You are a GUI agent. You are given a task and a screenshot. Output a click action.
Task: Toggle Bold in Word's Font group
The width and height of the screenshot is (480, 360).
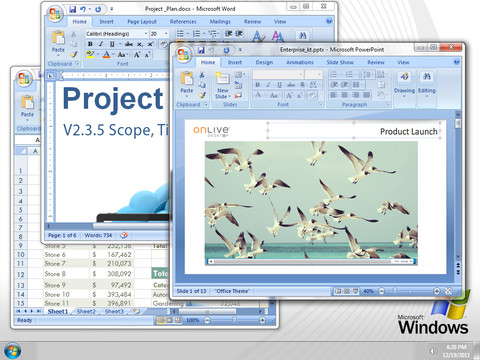pyautogui.click(x=90, y=44)
